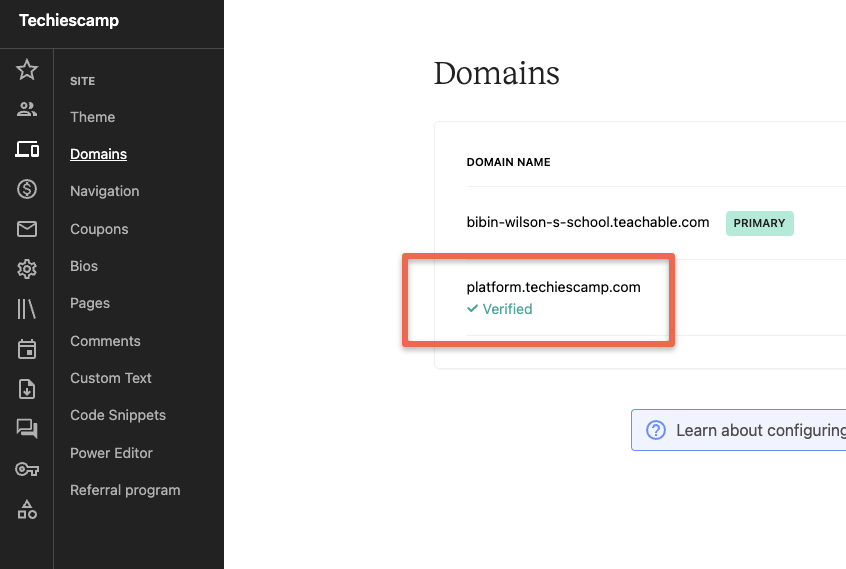Open the Comments section
This screenshot has width=846, height=569.
[x=105, y=341]
